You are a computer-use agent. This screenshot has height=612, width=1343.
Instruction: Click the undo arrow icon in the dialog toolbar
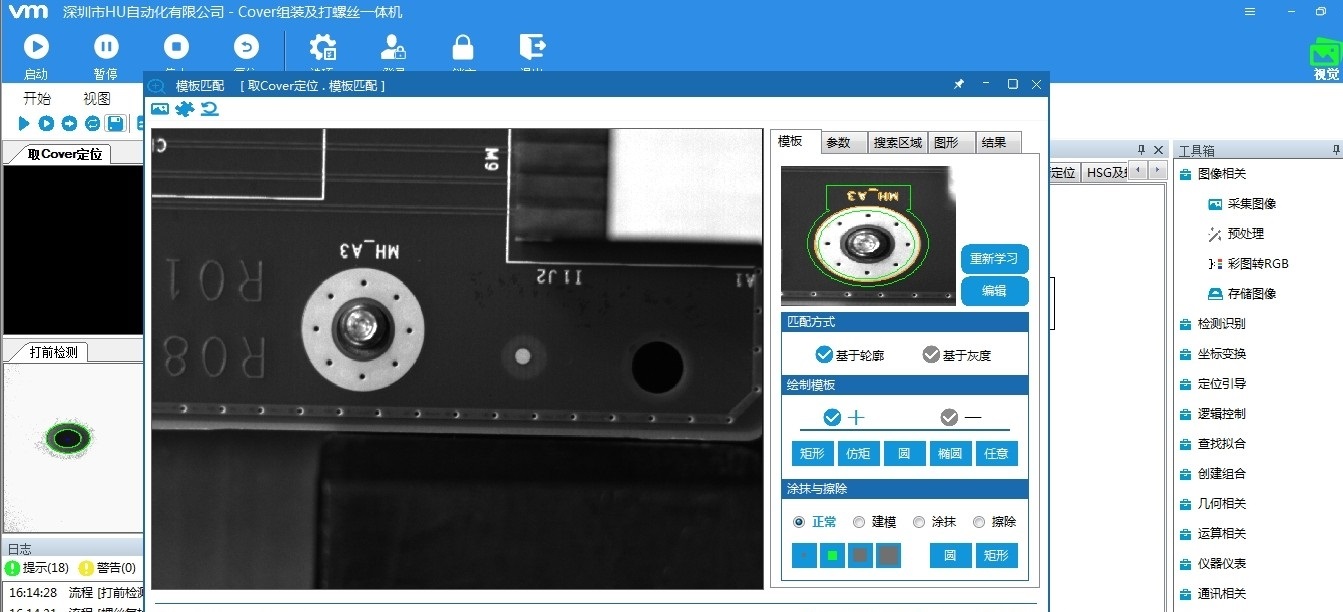click(210, 109)
